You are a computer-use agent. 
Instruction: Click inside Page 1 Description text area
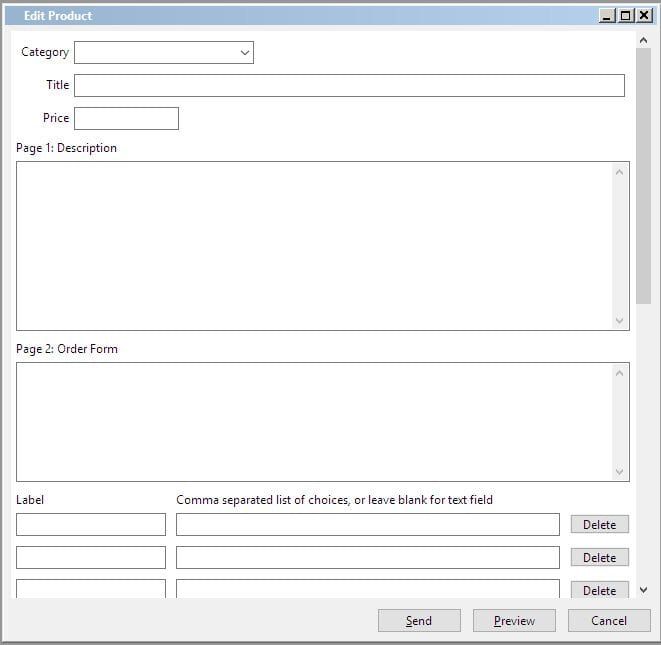(314, 246)
